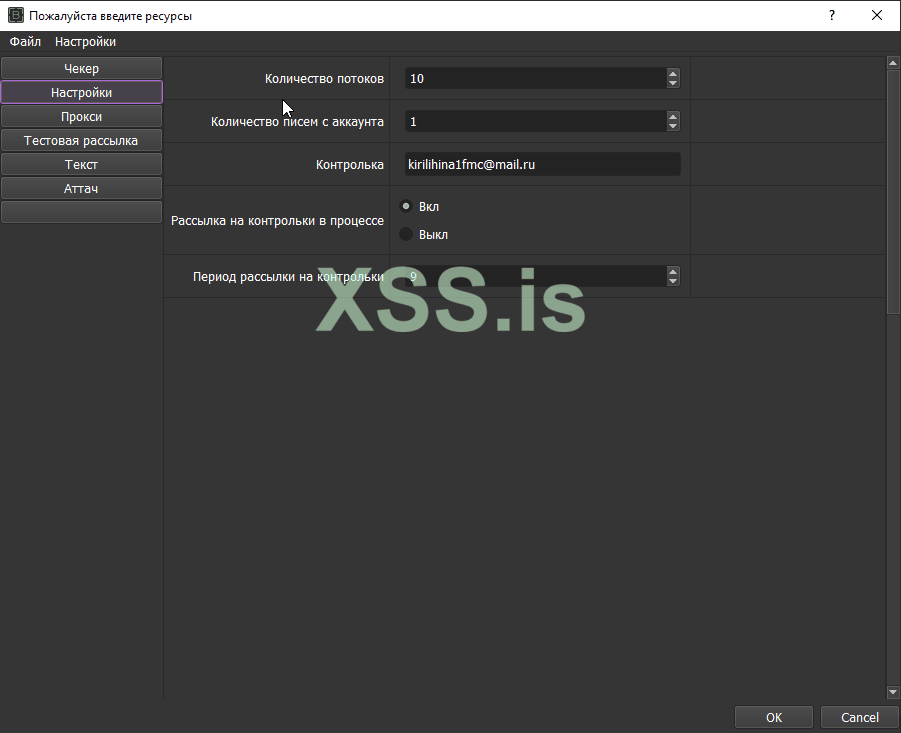Screen dimensions: 901x733
Task: Click the Период рассылки на контрольки field
Action: (536, 276)
